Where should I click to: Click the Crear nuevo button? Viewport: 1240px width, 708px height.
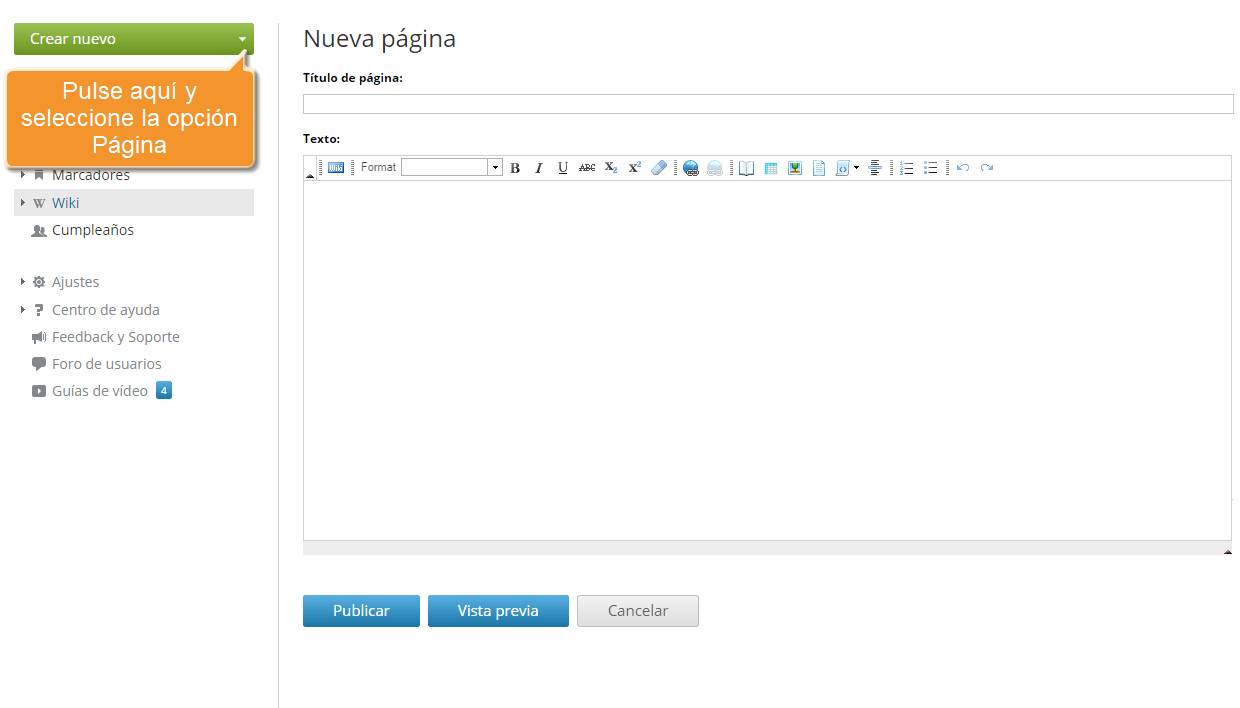134,39
